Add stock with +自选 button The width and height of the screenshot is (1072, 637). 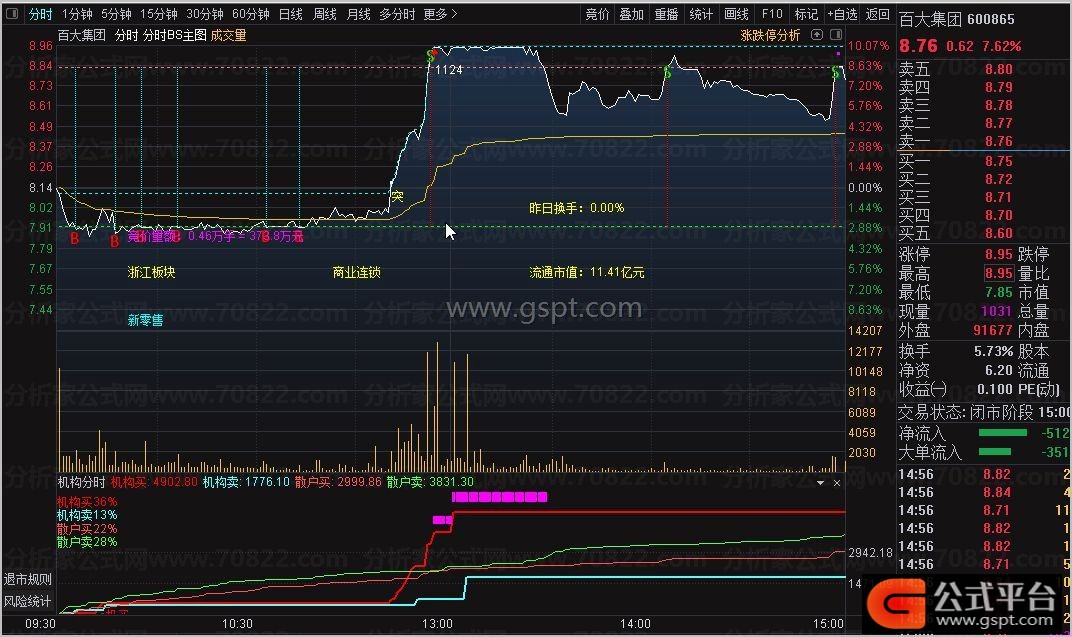(x=842, y=14)
